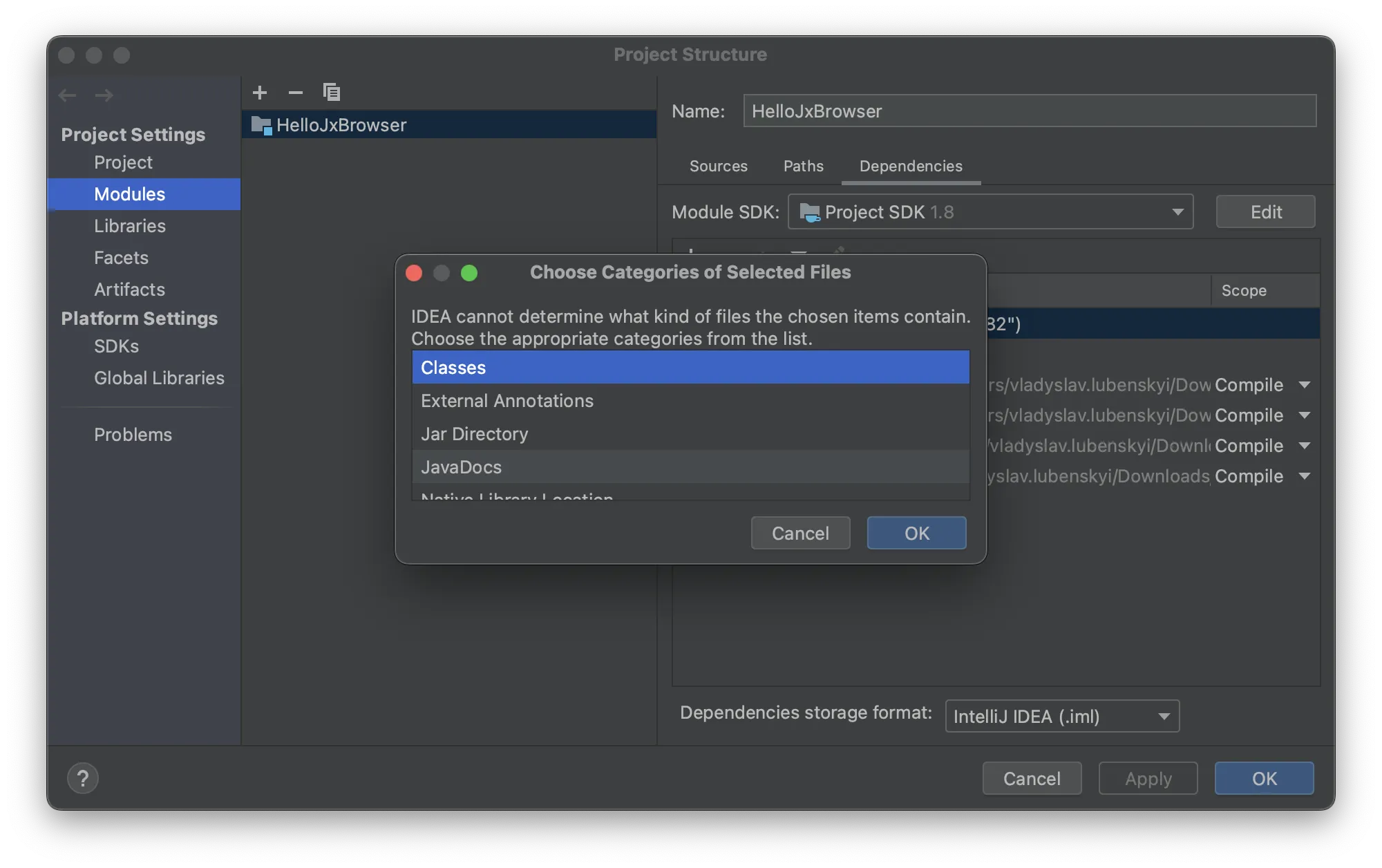Viewport: 1382px width, 868px height.
Task: Click the Problems section in sidebar
Action: point(133,434)
